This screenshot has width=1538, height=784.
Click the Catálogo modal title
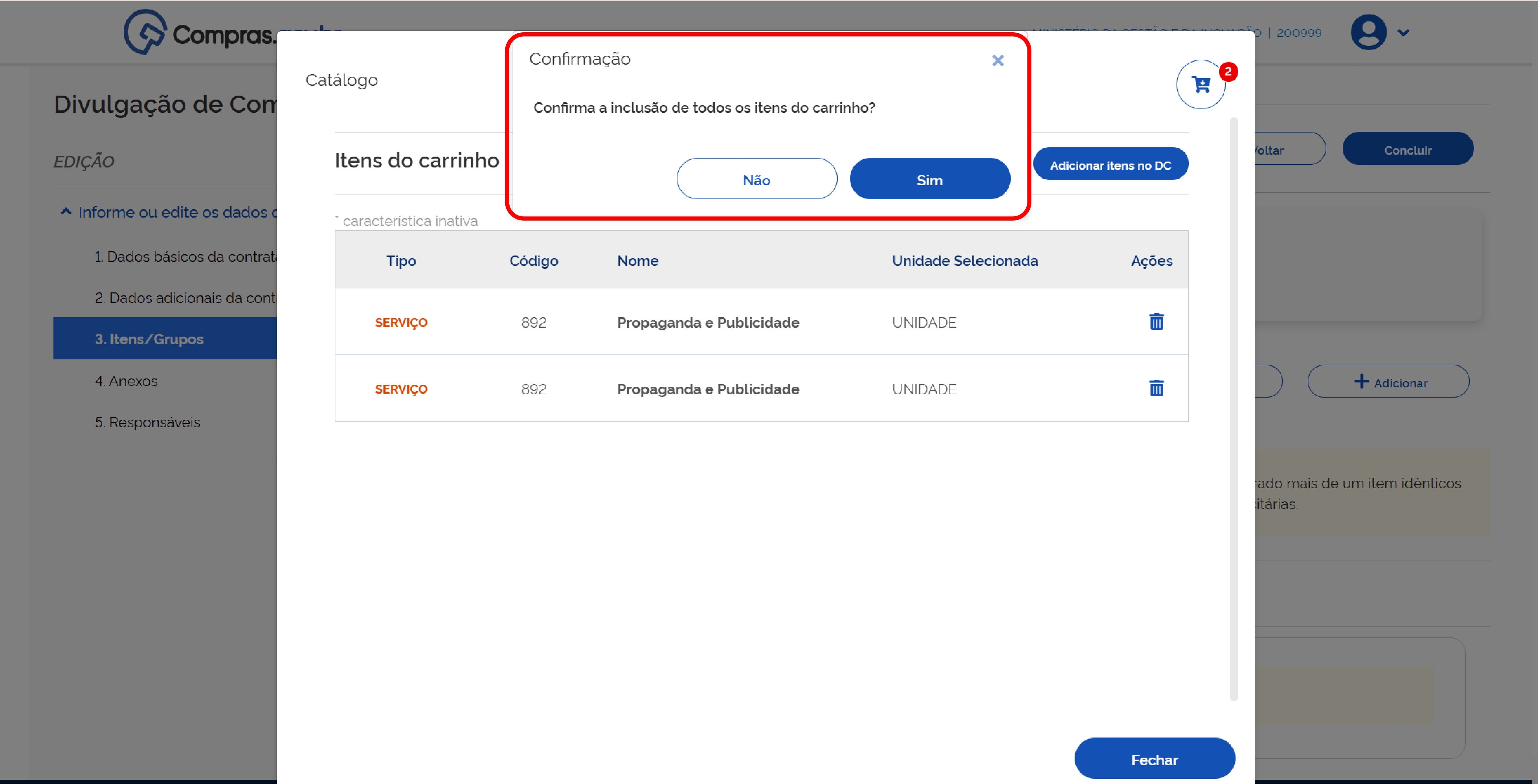[341, 80]
